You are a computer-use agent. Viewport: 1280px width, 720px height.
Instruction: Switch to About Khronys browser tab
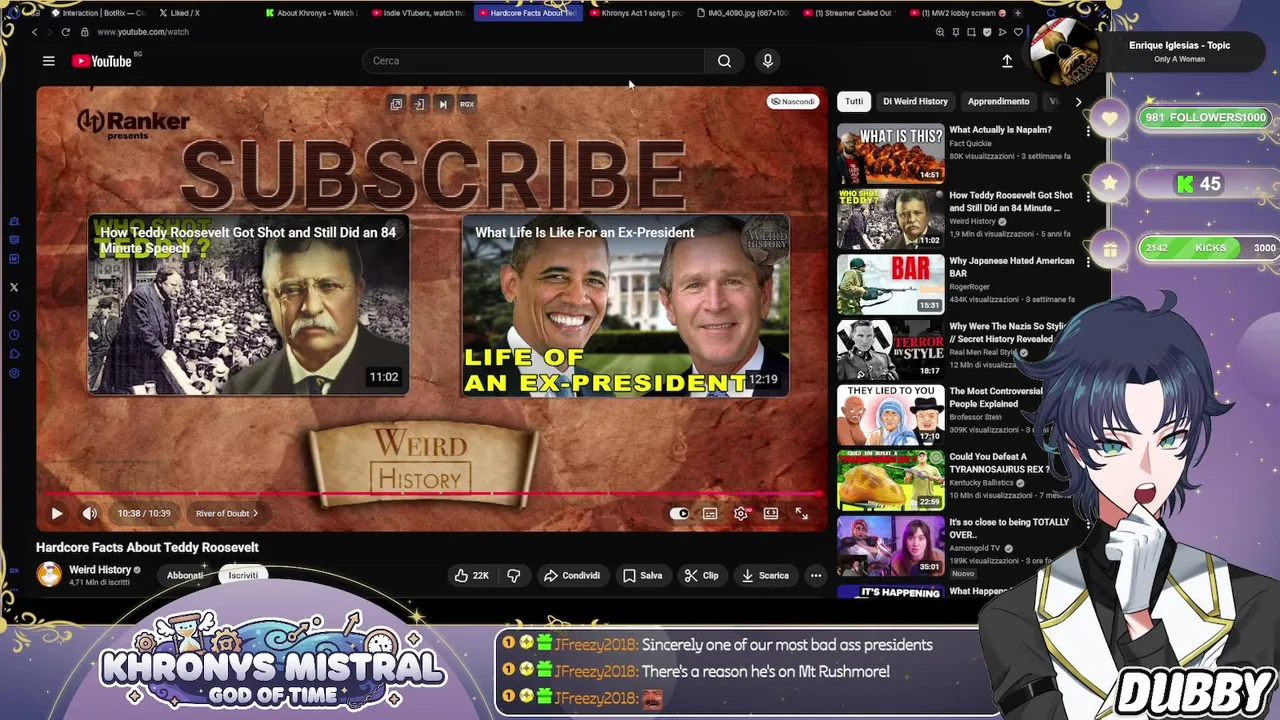pyautogui.click(x=310, y=13)
